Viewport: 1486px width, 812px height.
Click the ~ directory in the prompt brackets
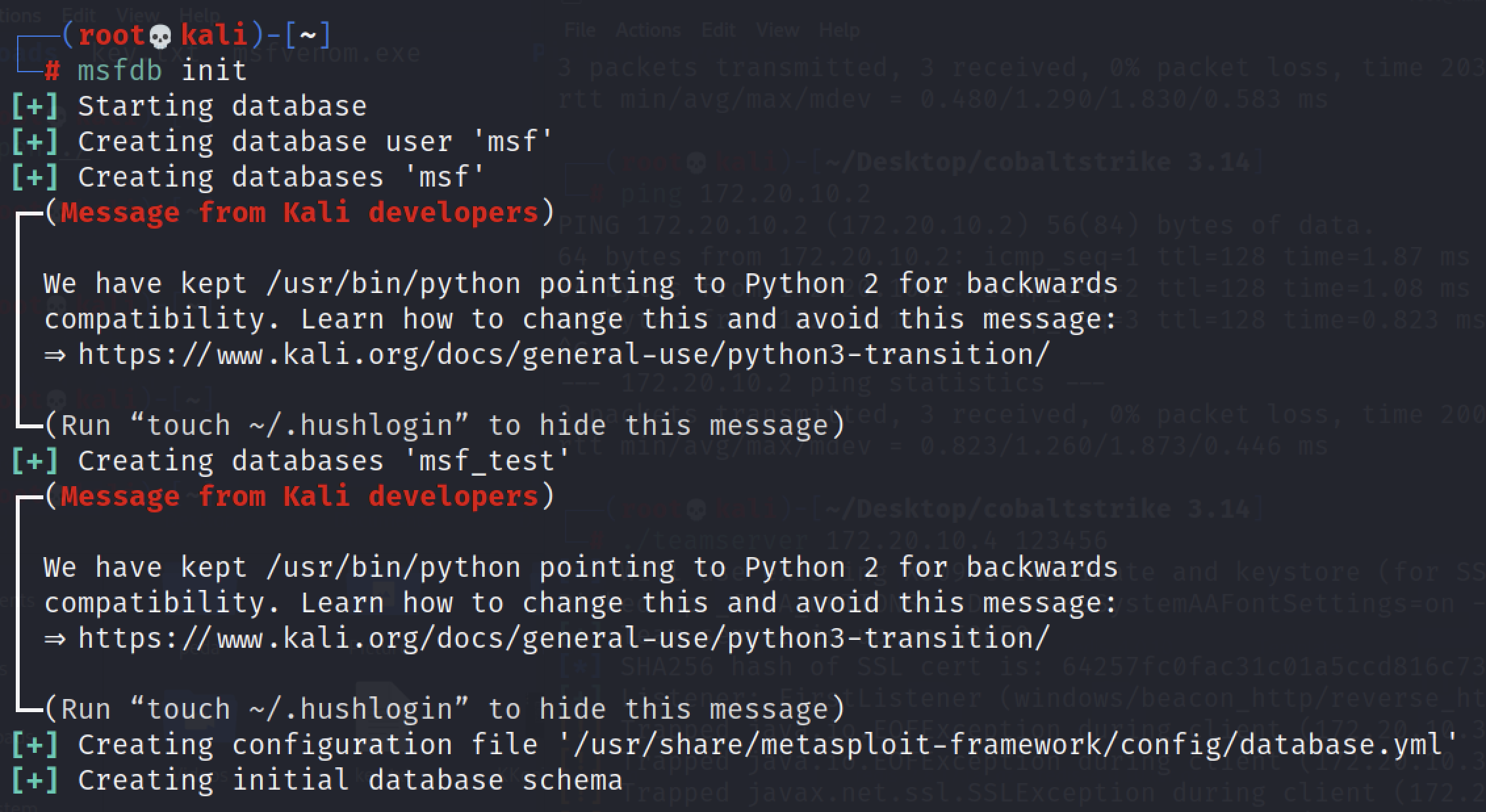pyautogui.click(x=307, y=35)
